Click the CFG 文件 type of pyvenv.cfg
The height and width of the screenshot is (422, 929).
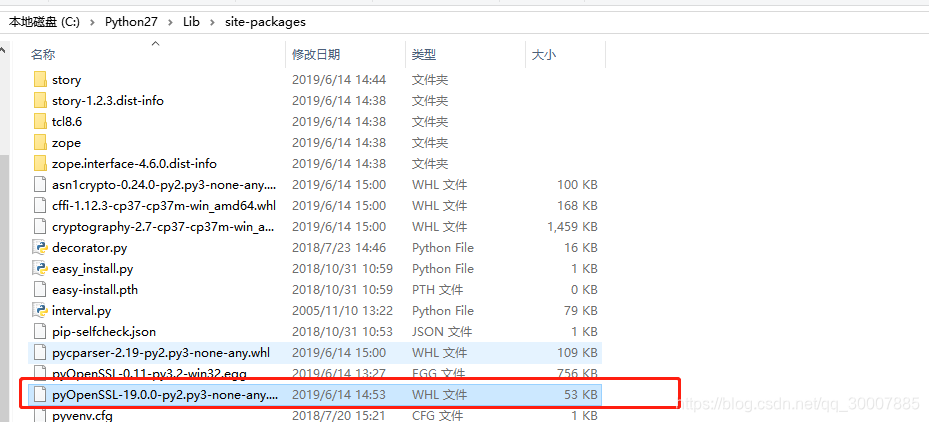coord(439,415)
